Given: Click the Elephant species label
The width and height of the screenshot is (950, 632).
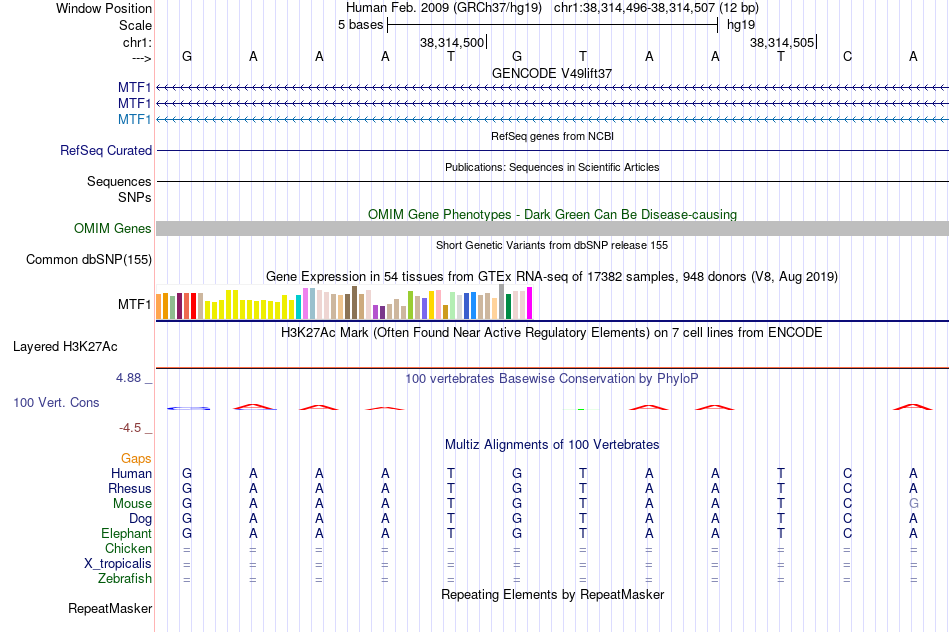Looking at the screenshot, I should coord(127,534).
